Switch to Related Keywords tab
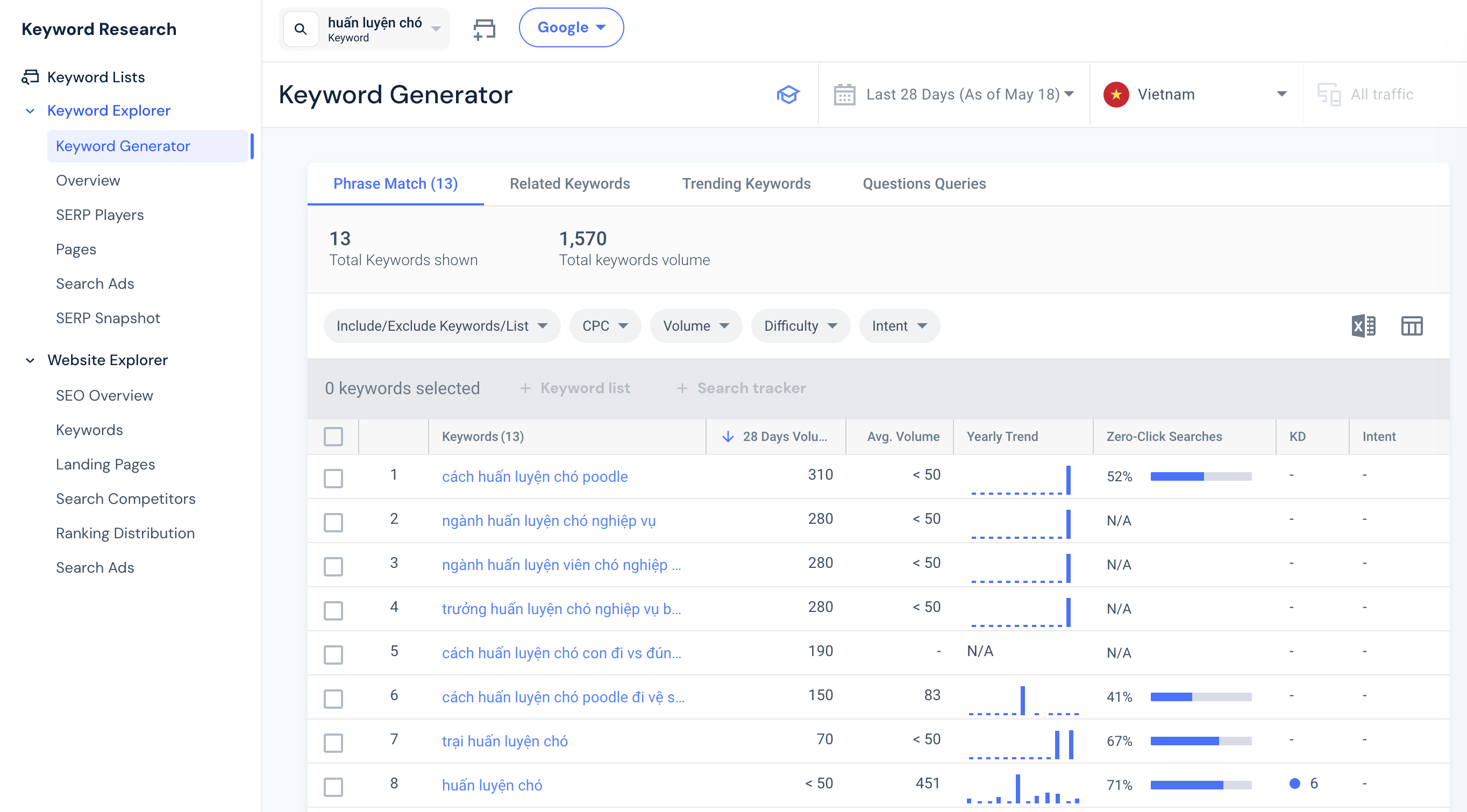Image resolution: width=1467 pixels, height=812 pixels. (569, 183)
